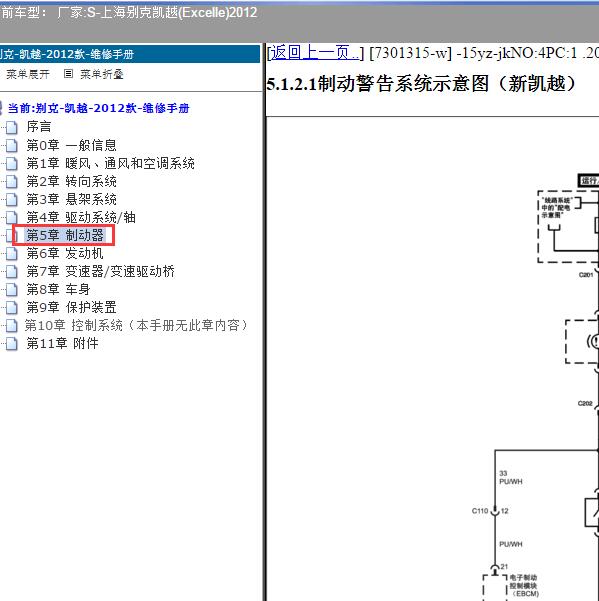Click the current manual root 当前:别克-凯越-2012款-维修手册
This screenshot has height=601, width=599.
click(x=98, y=108)
